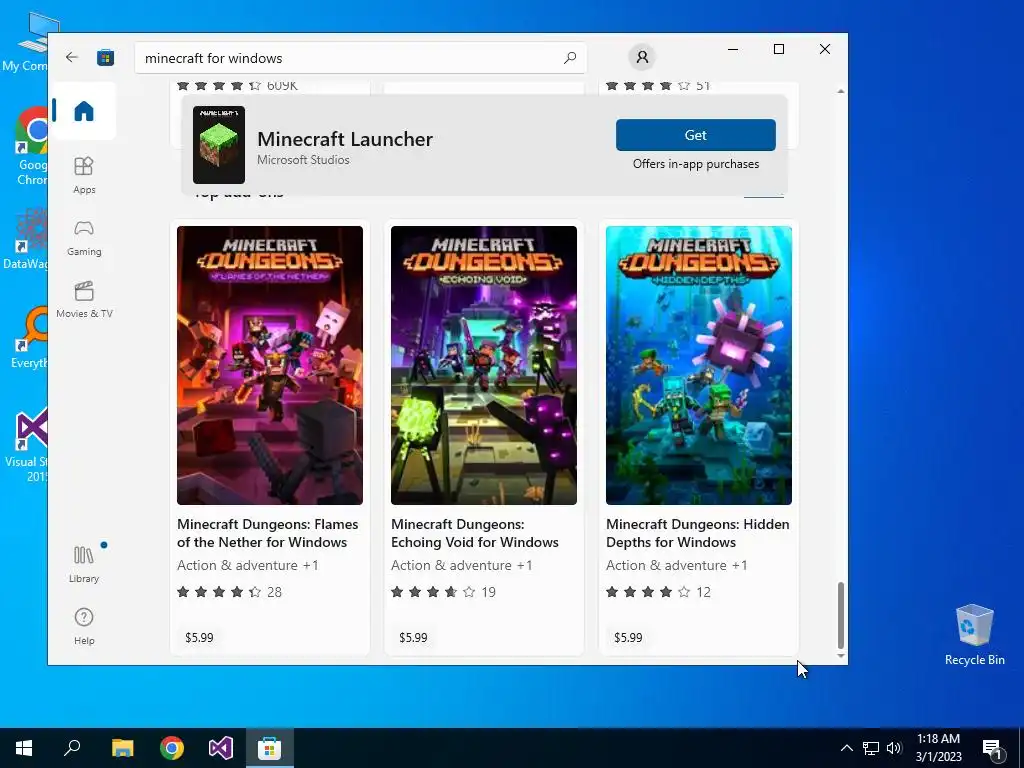Open Echoing Void cover art
Viewport: 1024px width, 768px height.
[x=484, y=365]
